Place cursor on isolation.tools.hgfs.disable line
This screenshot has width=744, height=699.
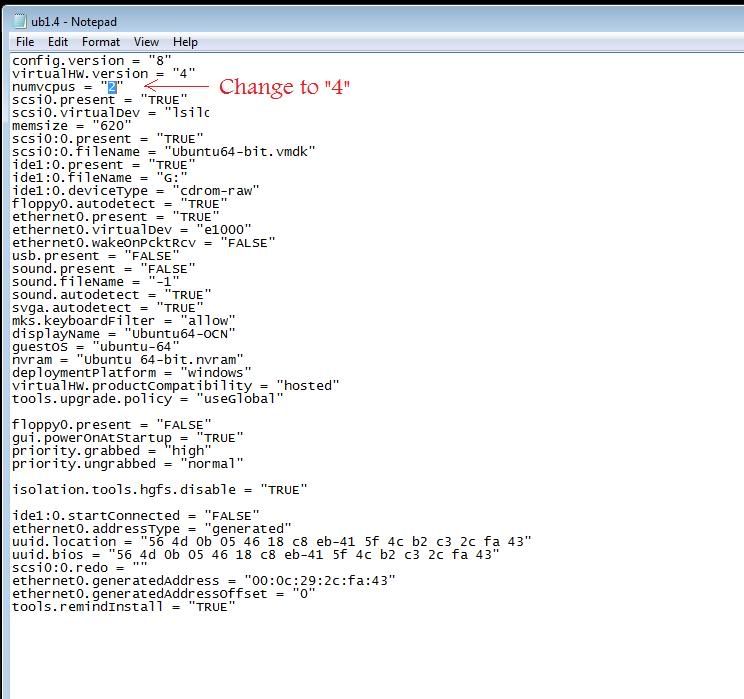pos(160,490)
